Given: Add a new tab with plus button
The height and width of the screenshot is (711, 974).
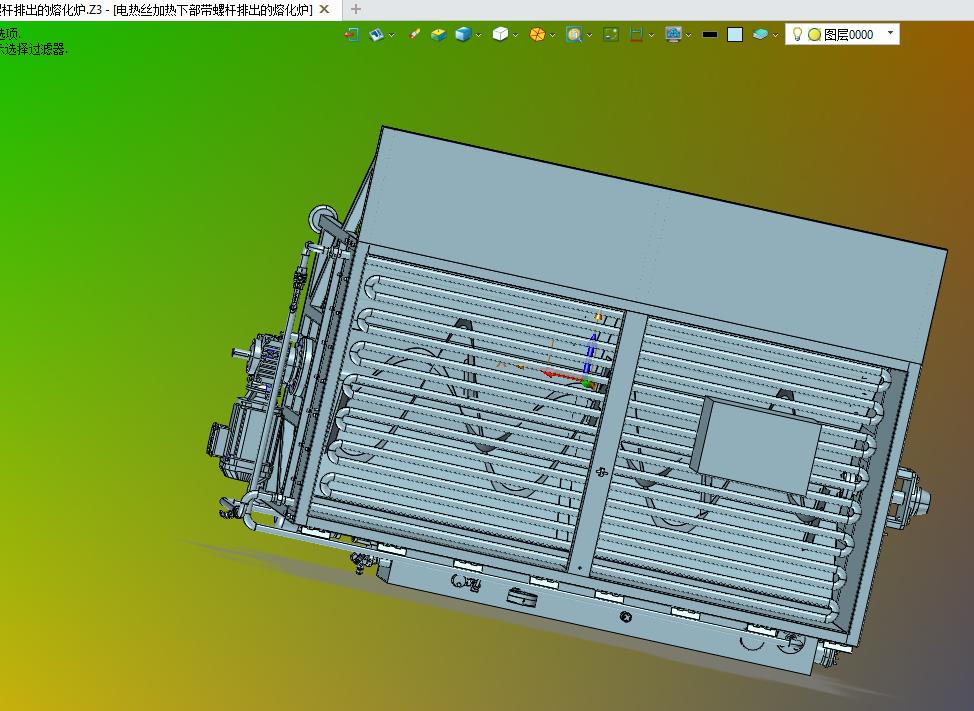Looking at the screenshot, I should 356,9.
